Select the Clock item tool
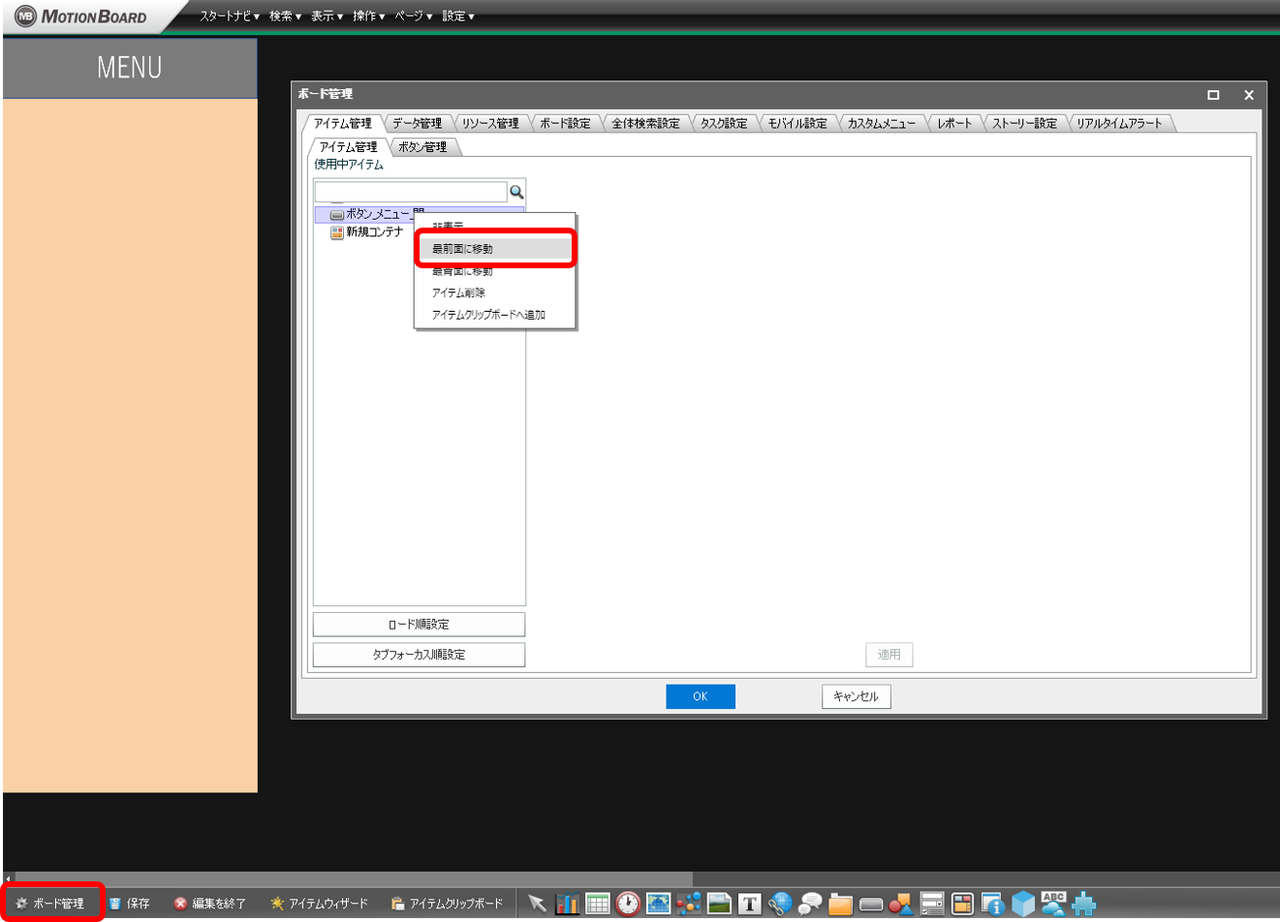This screenshot has height=922, width=1280. [x=628, y=903]
